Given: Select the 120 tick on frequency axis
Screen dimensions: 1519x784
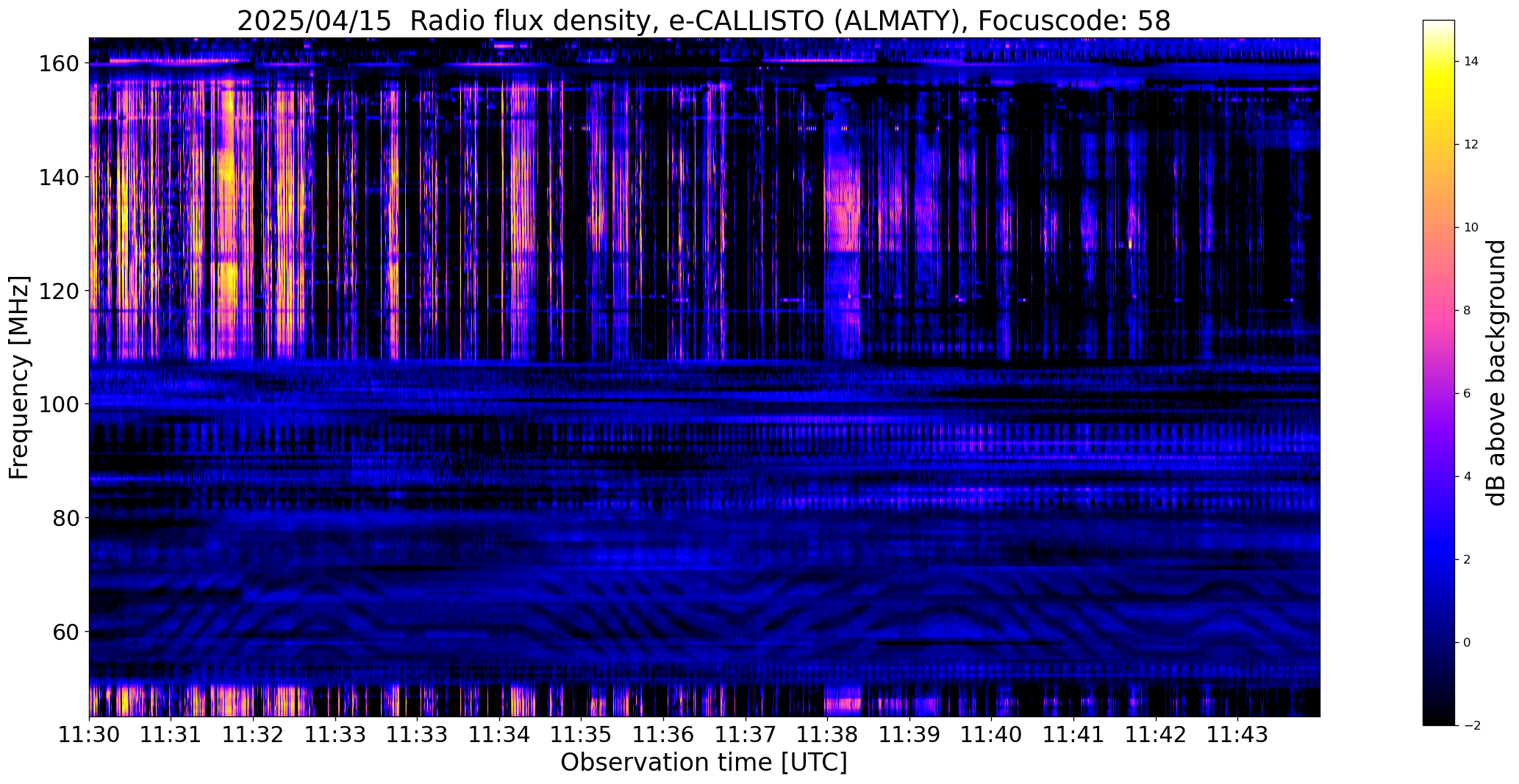Looking at the screenshot, I should coord(58,291).
